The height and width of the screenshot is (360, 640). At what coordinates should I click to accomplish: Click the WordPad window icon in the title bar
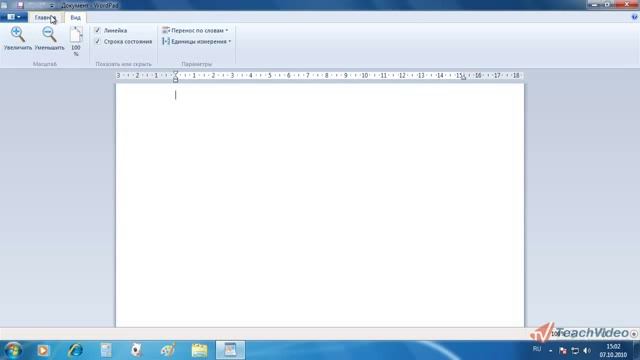(4, 5)
